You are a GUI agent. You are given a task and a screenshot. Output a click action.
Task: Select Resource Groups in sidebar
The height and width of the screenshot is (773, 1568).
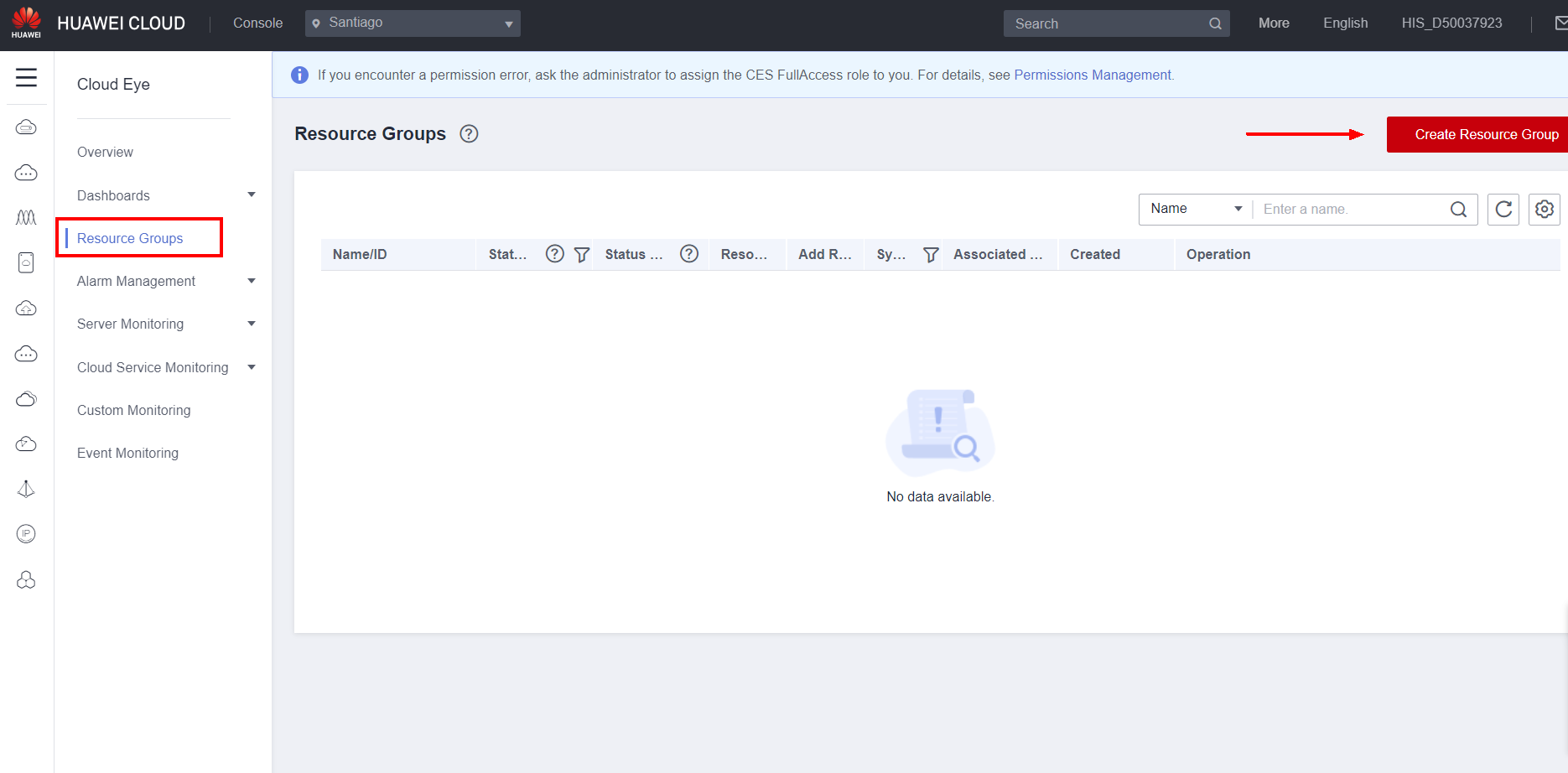(130, 238)
